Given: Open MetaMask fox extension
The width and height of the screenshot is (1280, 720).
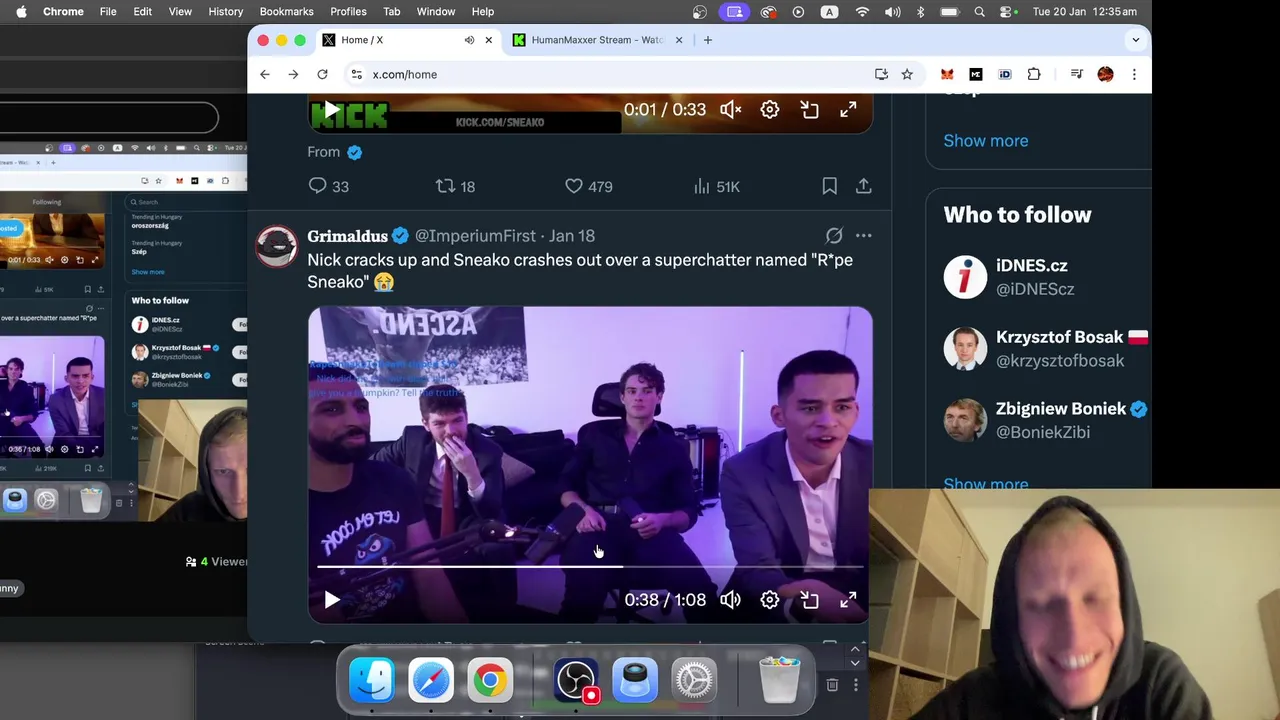Looking at the screenshot, I should [947, 74].
